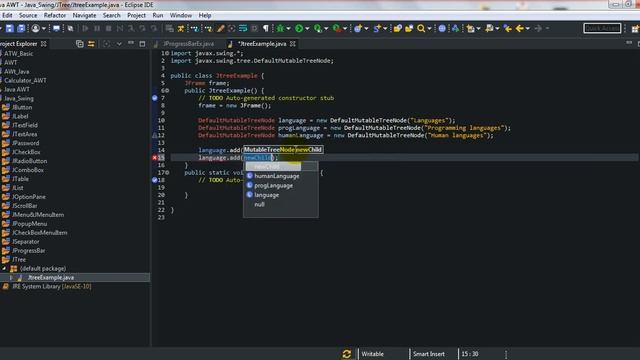
Task: Open Back history dropdown arrow
Action: [x=527, y=29]
